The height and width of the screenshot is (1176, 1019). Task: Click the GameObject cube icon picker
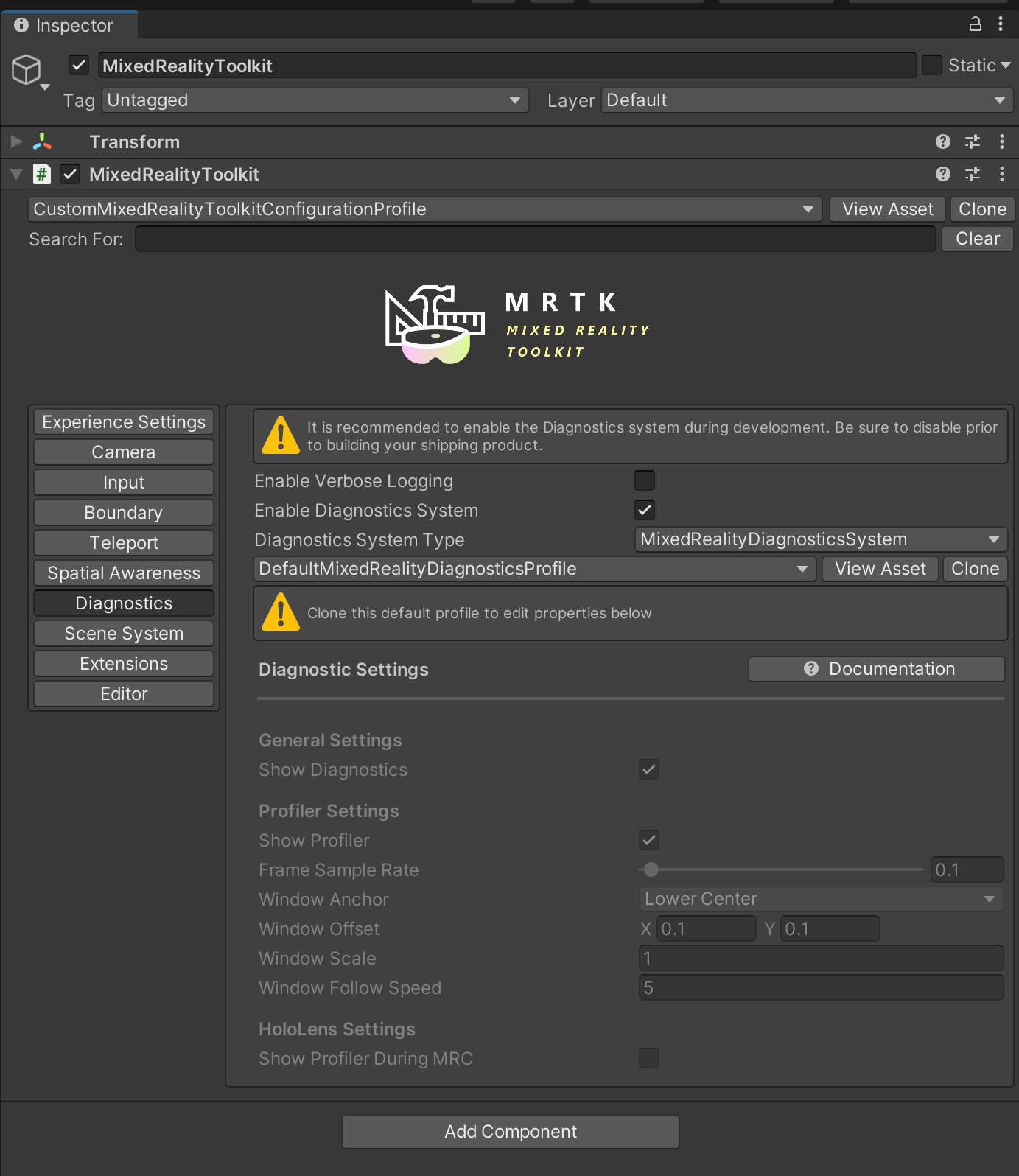28,71
